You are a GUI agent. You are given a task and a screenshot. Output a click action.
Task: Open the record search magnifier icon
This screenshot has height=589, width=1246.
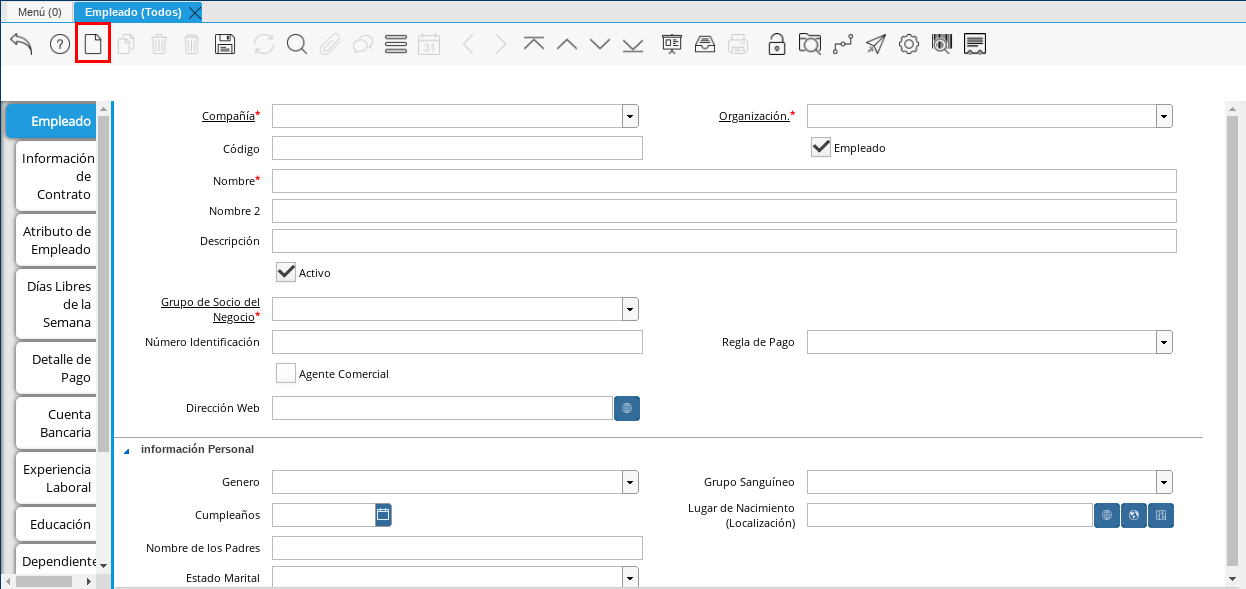click(x=296, y=44)
